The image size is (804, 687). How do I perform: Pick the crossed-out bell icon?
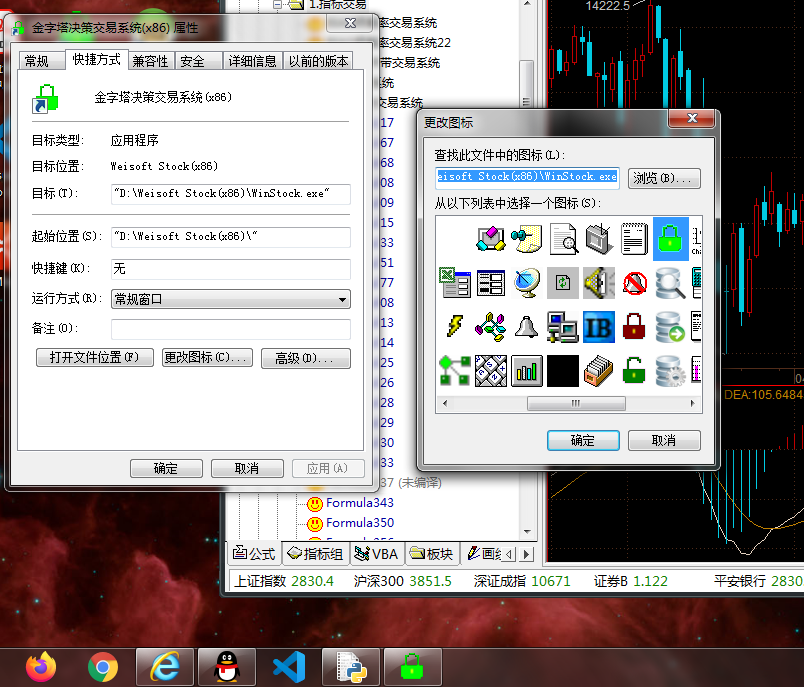click(x=634, y=283)
